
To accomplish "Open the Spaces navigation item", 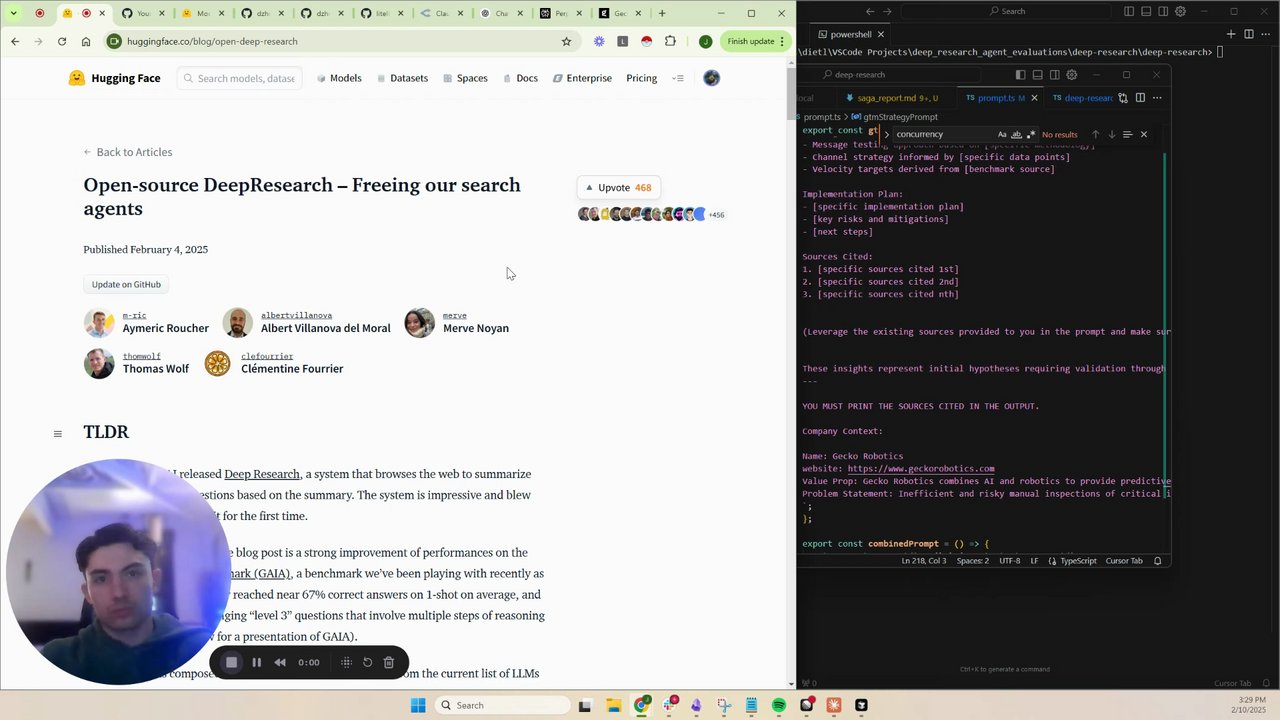I will (x=465, y=78).
